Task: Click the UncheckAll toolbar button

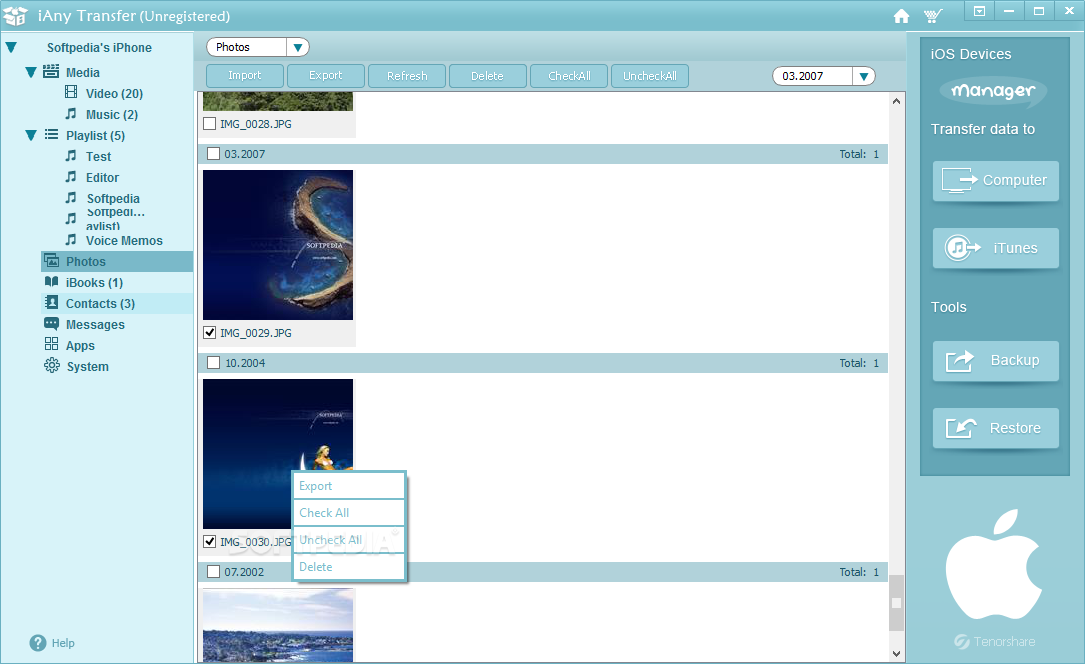Action: (650, 75)
